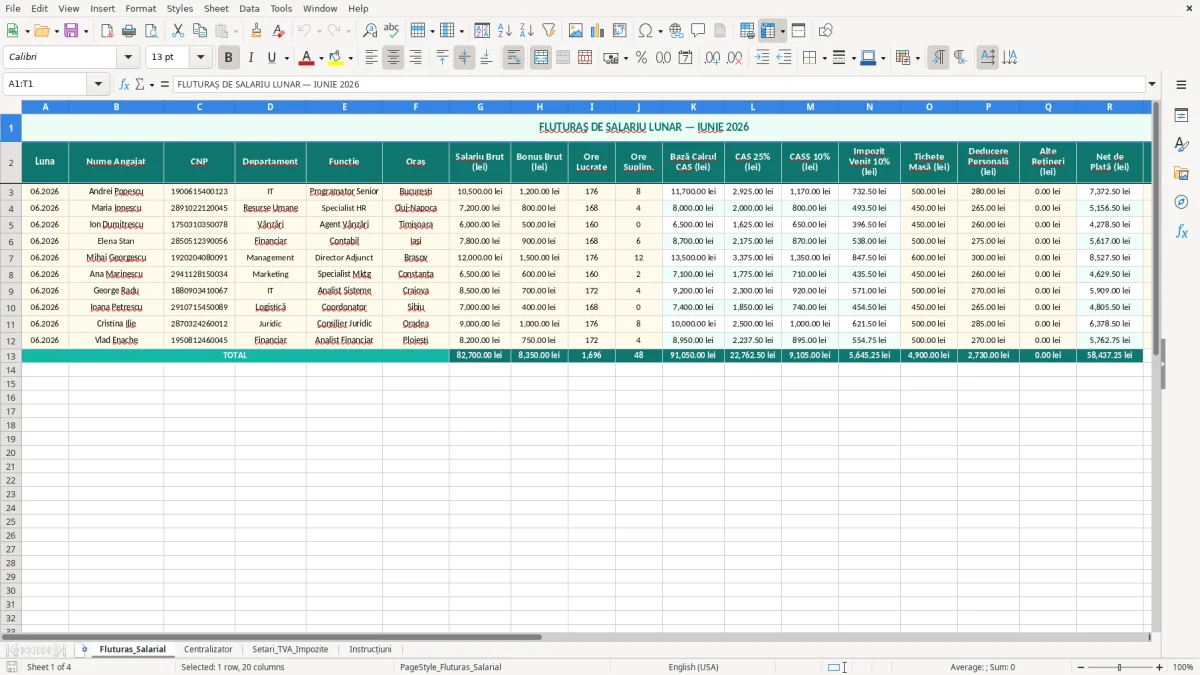Open Font Color dropdown arrow
The width and height of the screenshot is (1200, 675).
pos(321,58)
